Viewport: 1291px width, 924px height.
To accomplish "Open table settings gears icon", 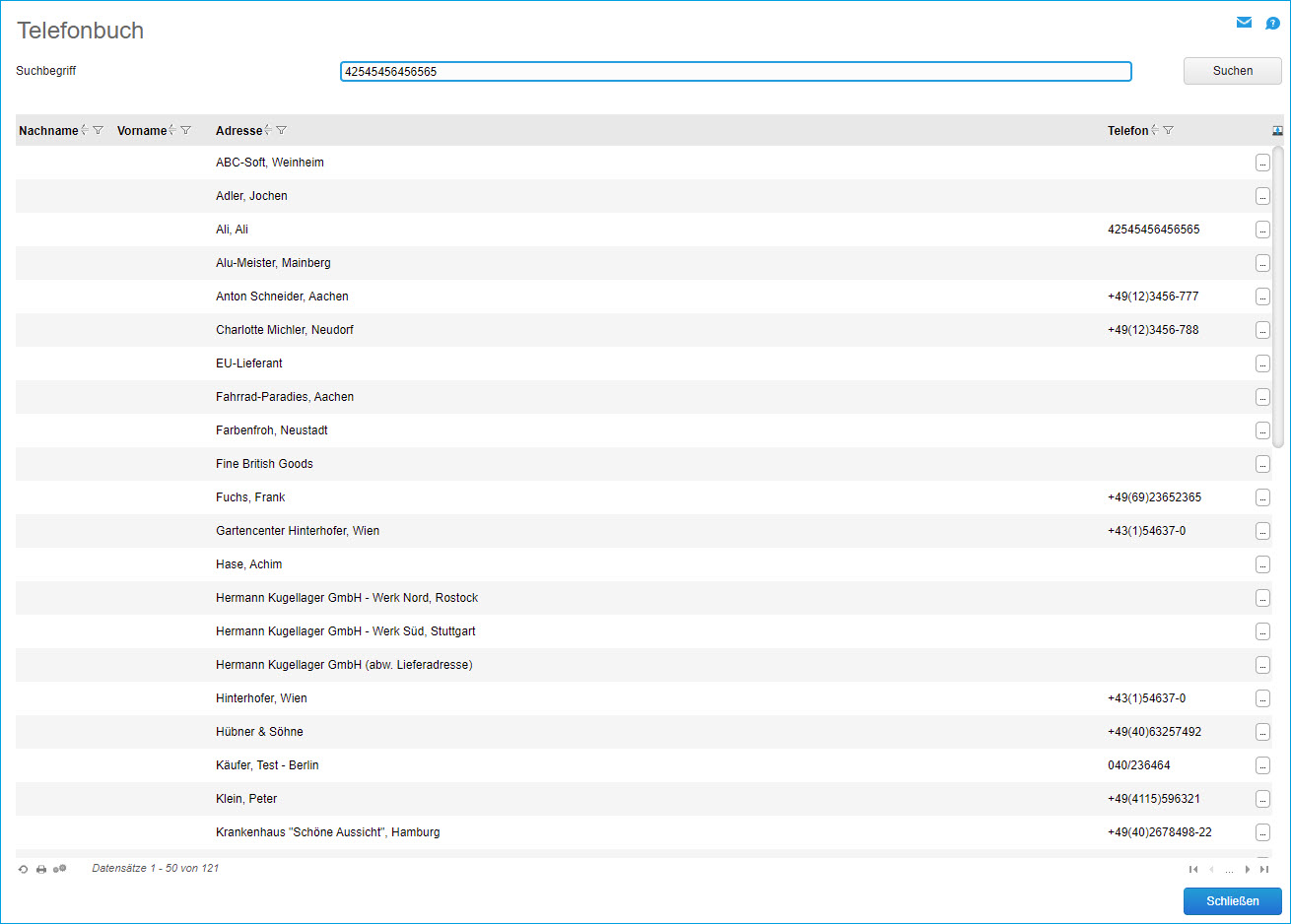I will click(60, 869).
